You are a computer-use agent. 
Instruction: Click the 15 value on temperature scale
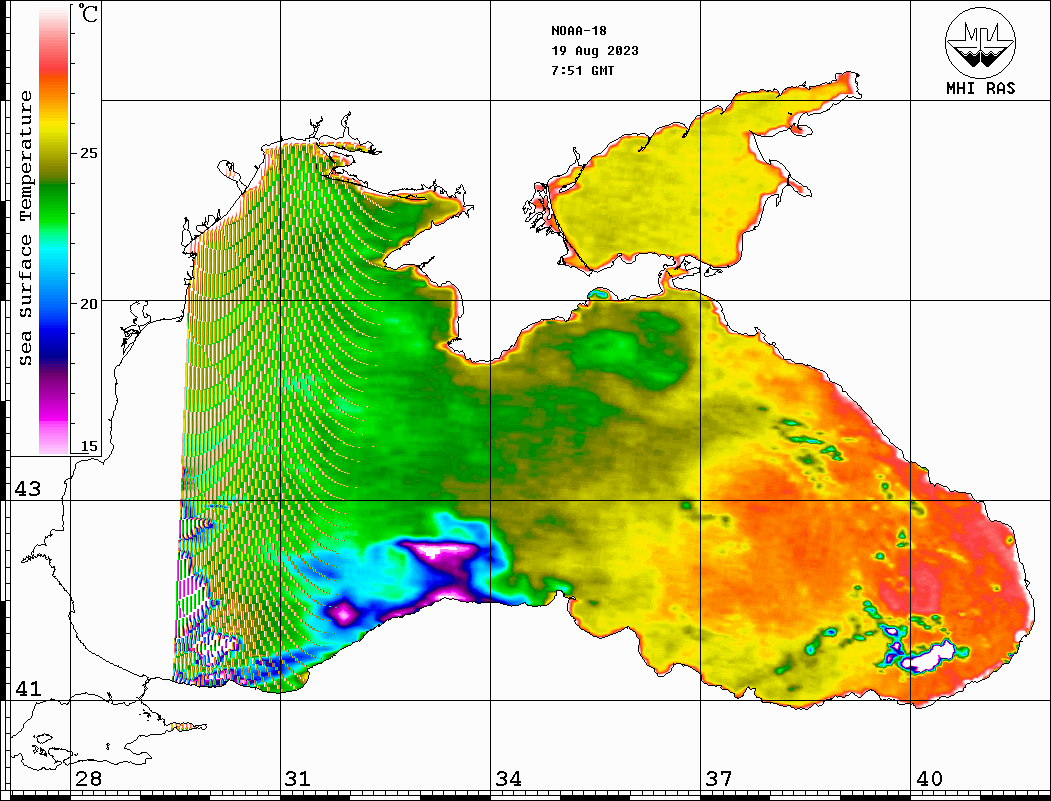coord(88,446)
